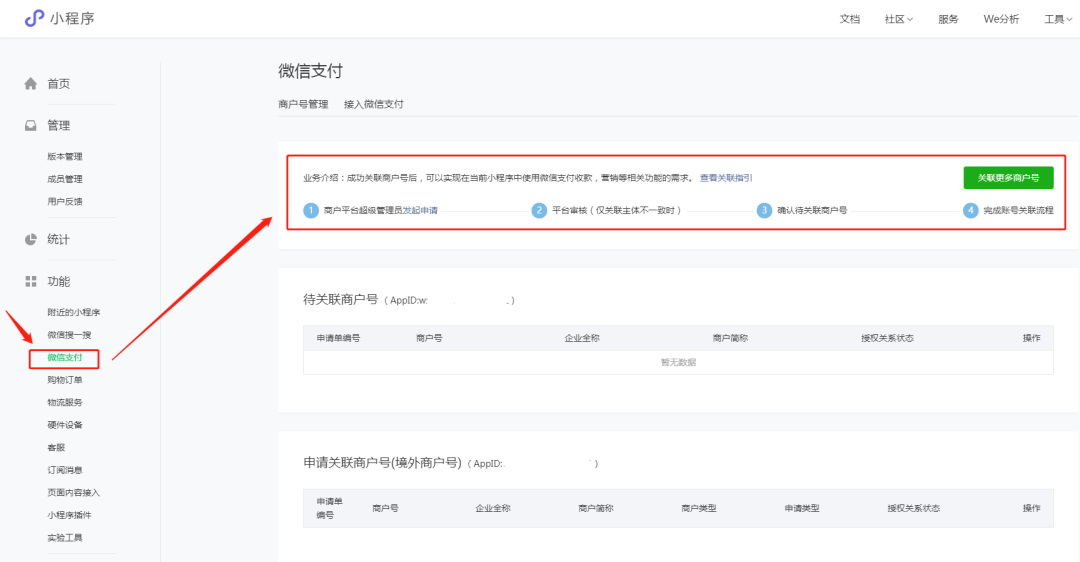Click step 3 确认待关联商户号 text
Viewport: 1080px width, 562px height.
click(812, 210)
